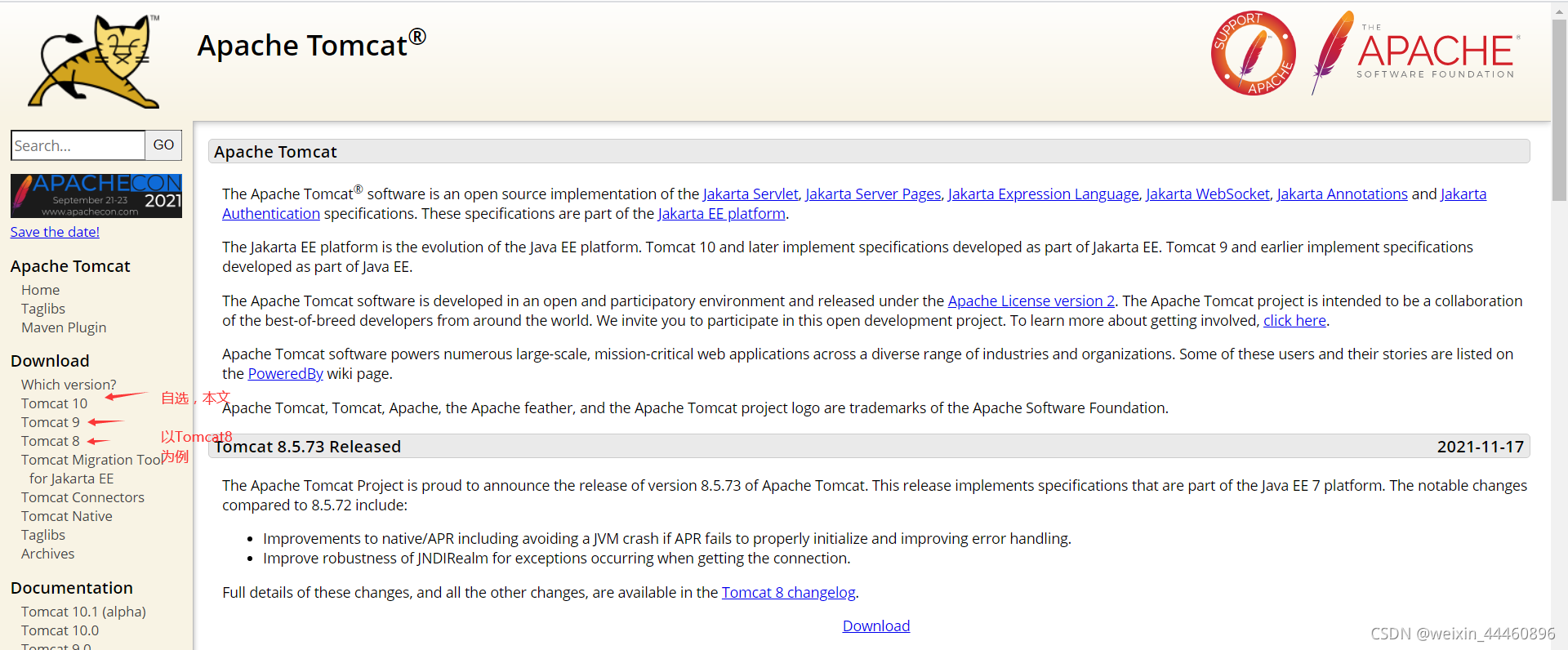Open Tomcat Migration Tool for Jakarta EE

[91, 469]
